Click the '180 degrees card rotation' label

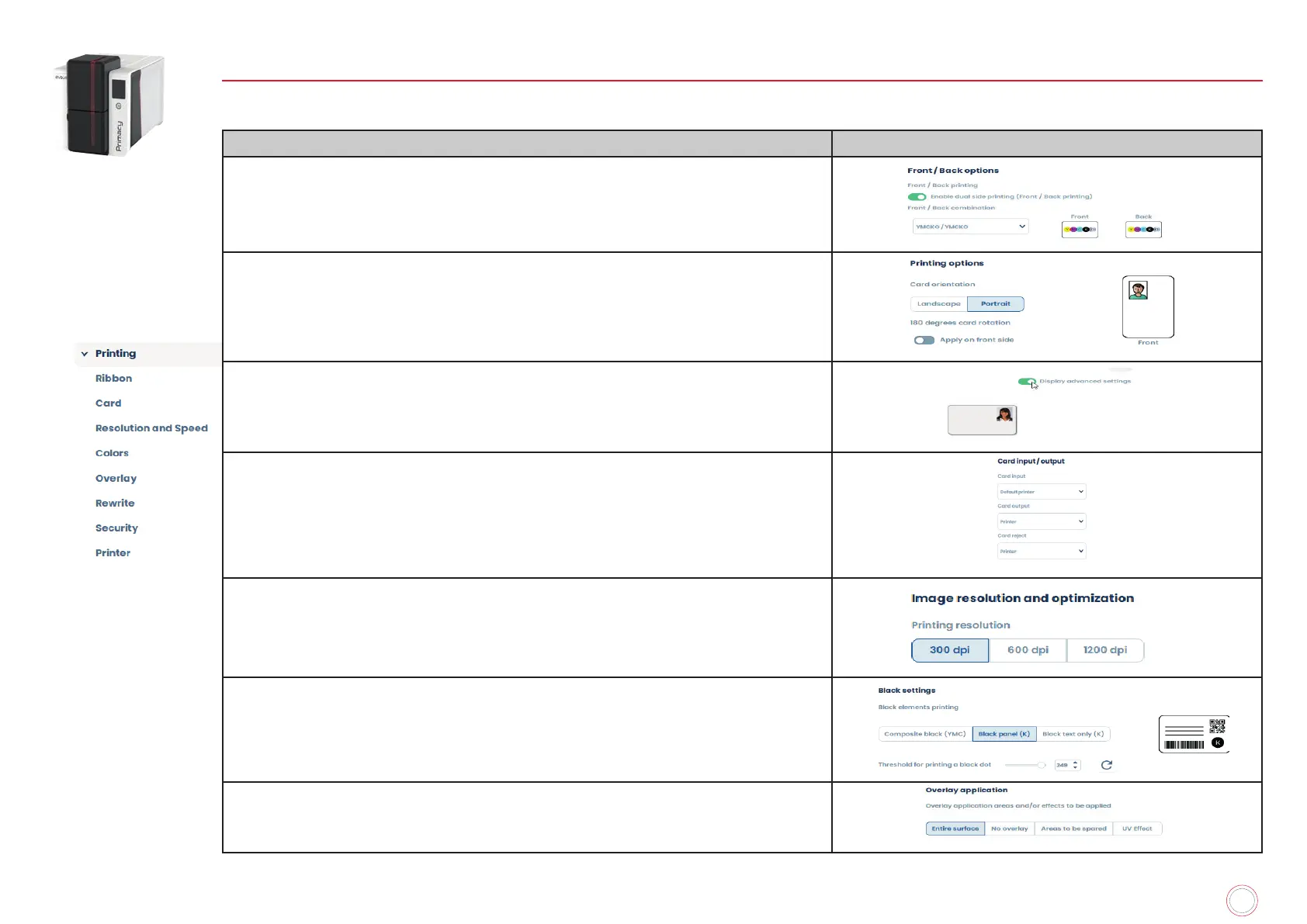coord(960,323)
